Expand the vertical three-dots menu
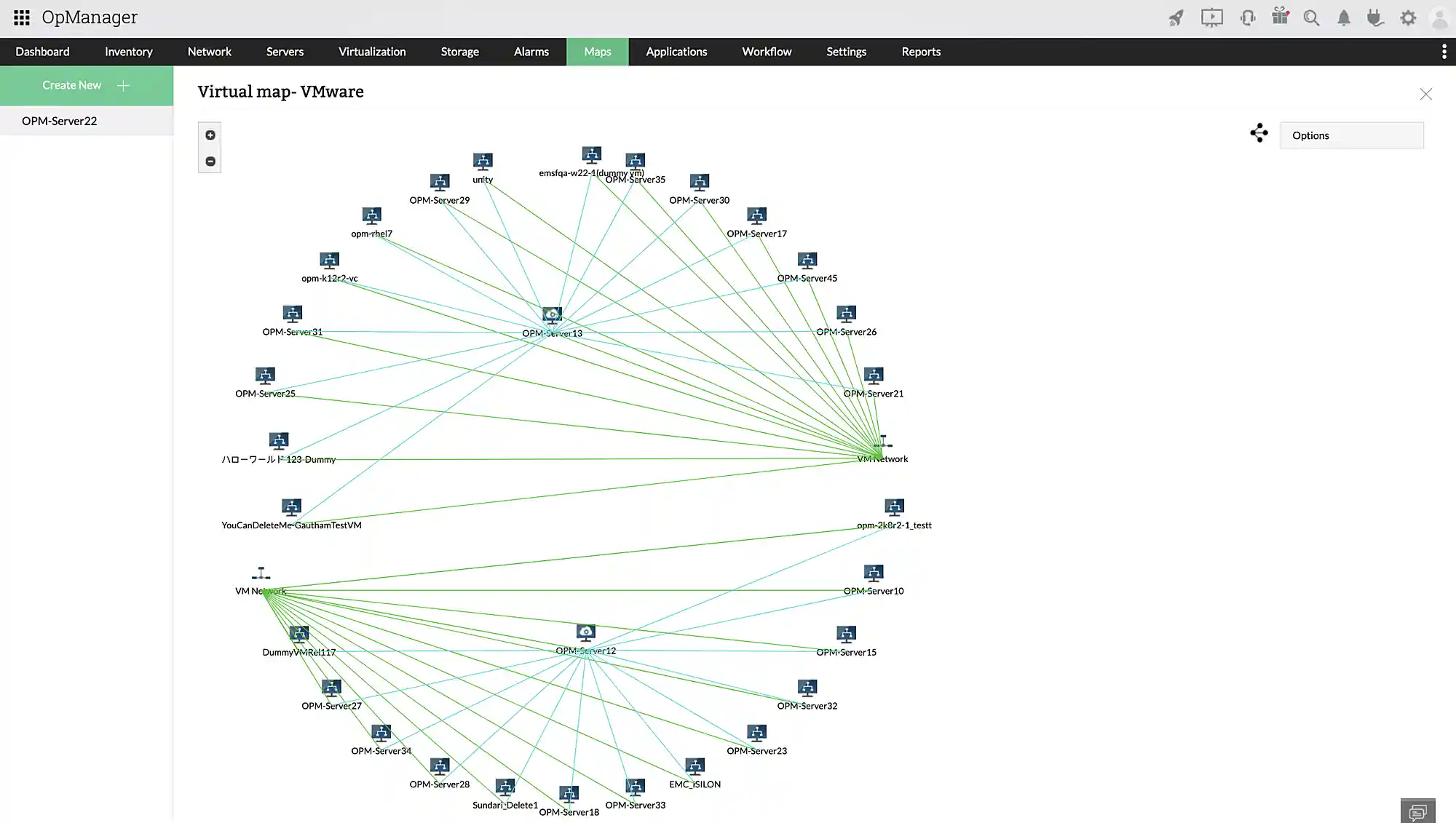The height and width of the screenshot is (823, 1456). [x=1444, y=52]
